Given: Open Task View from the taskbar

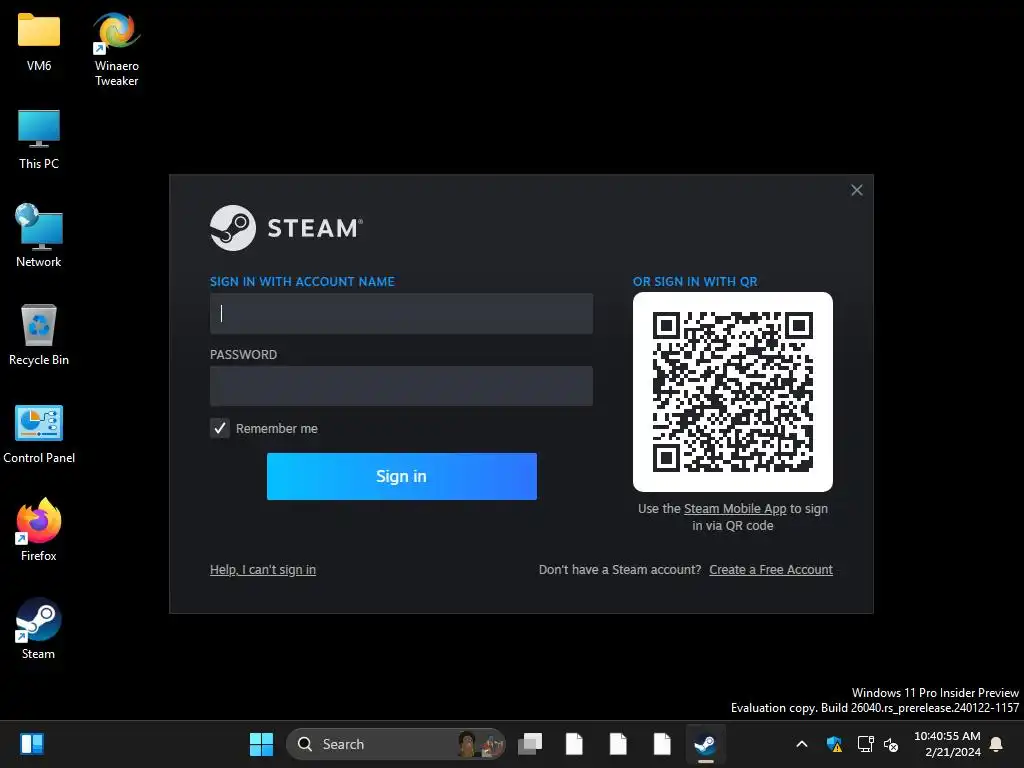Looking at the screenshot, I should (530, 744).
